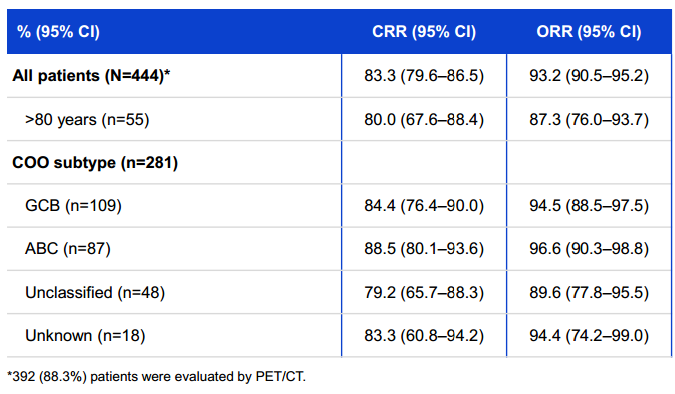Screen dimensions: 675x394
Task: Click the '>80 years (n=55)' row label
Action: 87,119
